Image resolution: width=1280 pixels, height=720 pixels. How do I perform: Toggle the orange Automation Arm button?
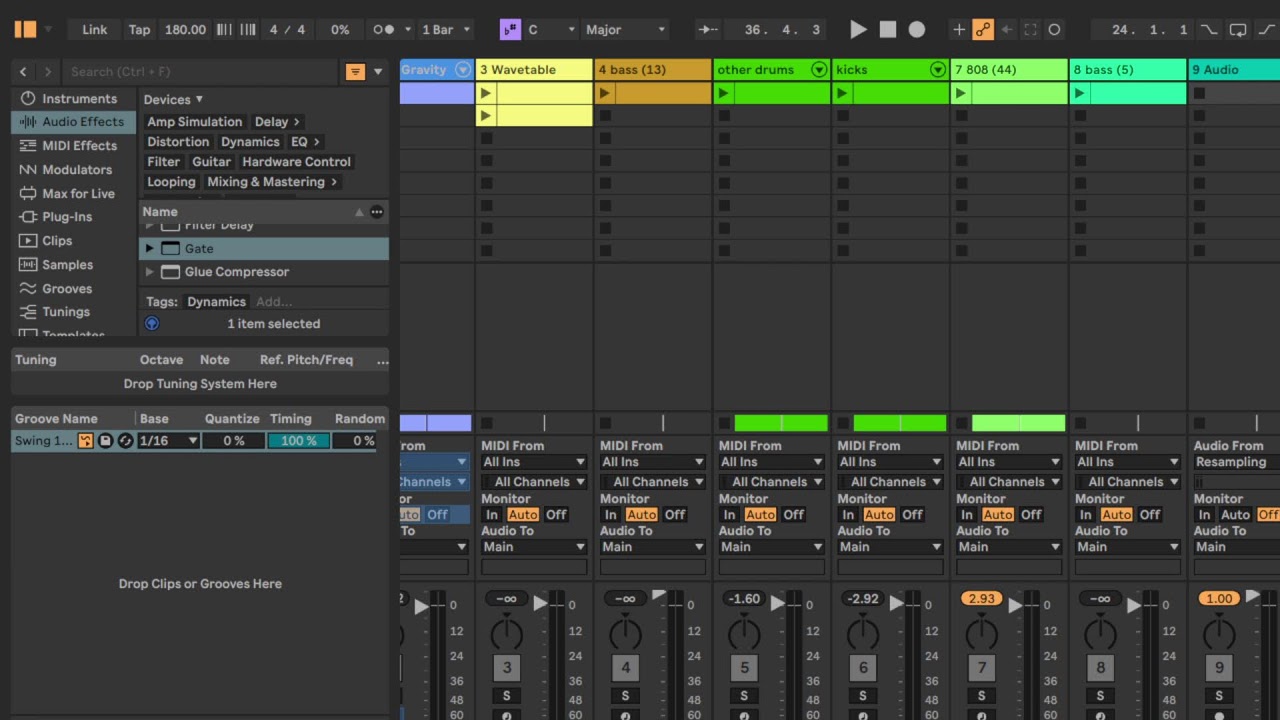click(983, 30)
